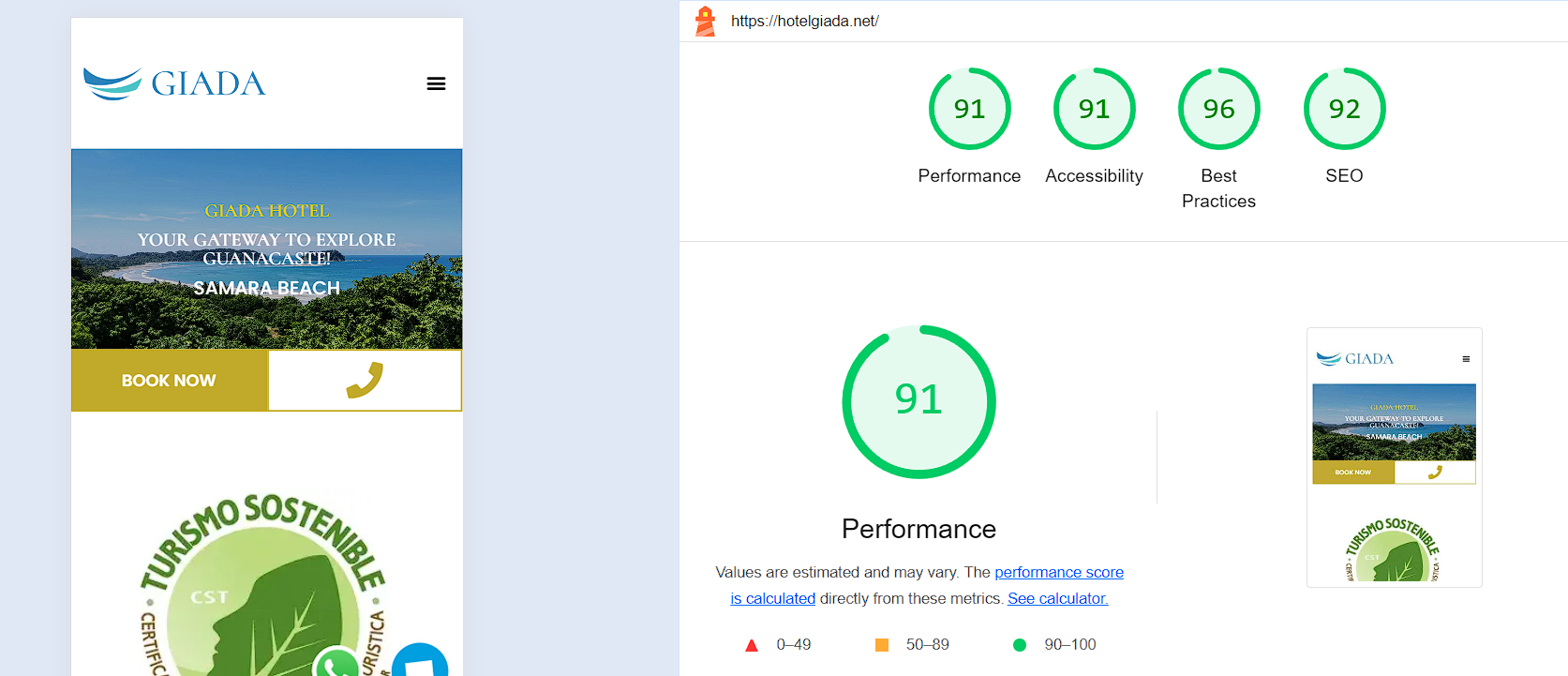This screenshot has width=1568, height=676.
Task: Open the hamburger menu on Giada site
Action: [436, 83]
